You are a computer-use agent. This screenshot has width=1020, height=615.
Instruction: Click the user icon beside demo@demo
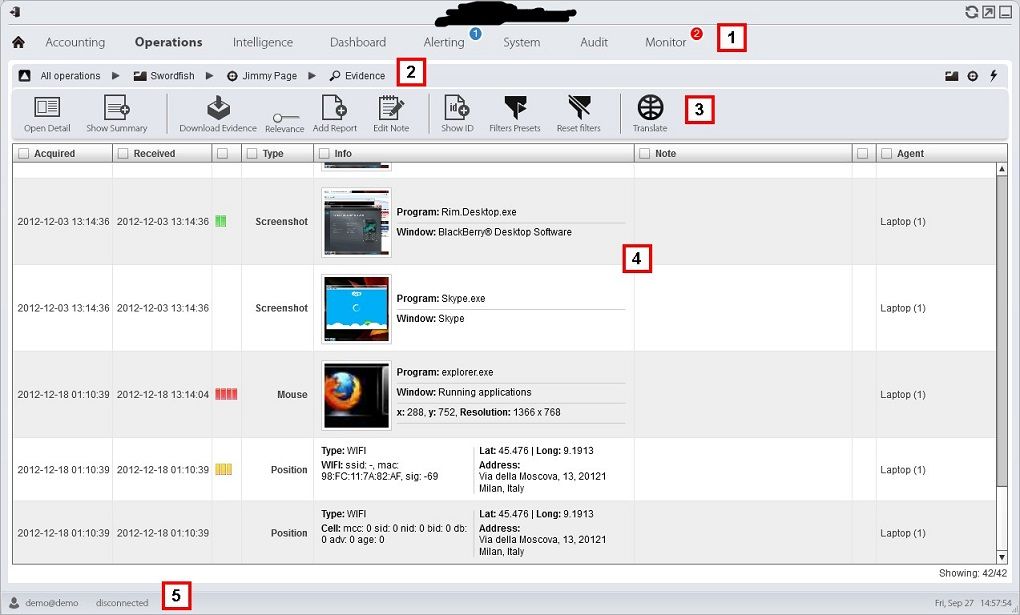(14, 603)
